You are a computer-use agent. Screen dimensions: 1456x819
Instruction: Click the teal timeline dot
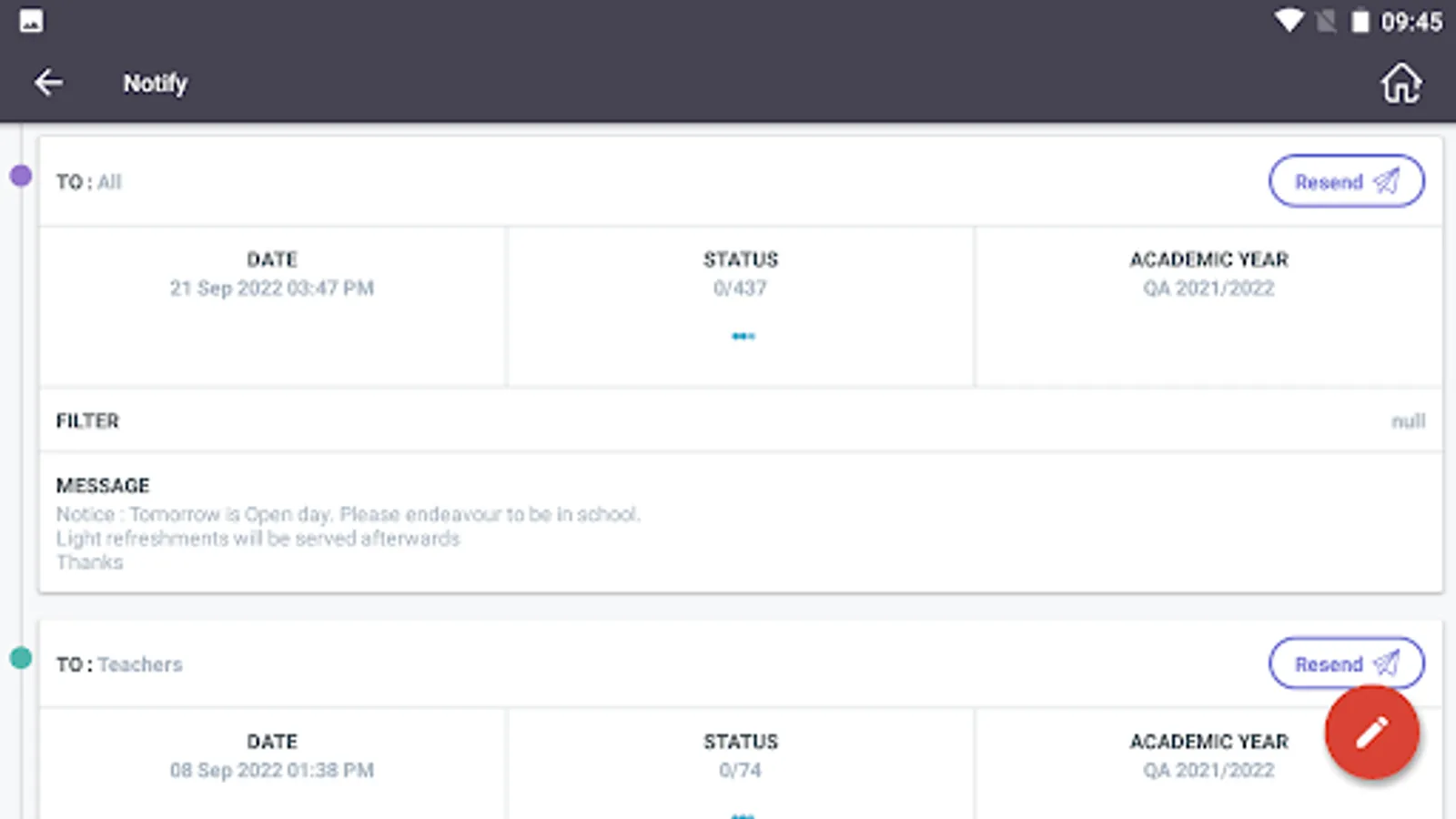[x=21, y=658]
